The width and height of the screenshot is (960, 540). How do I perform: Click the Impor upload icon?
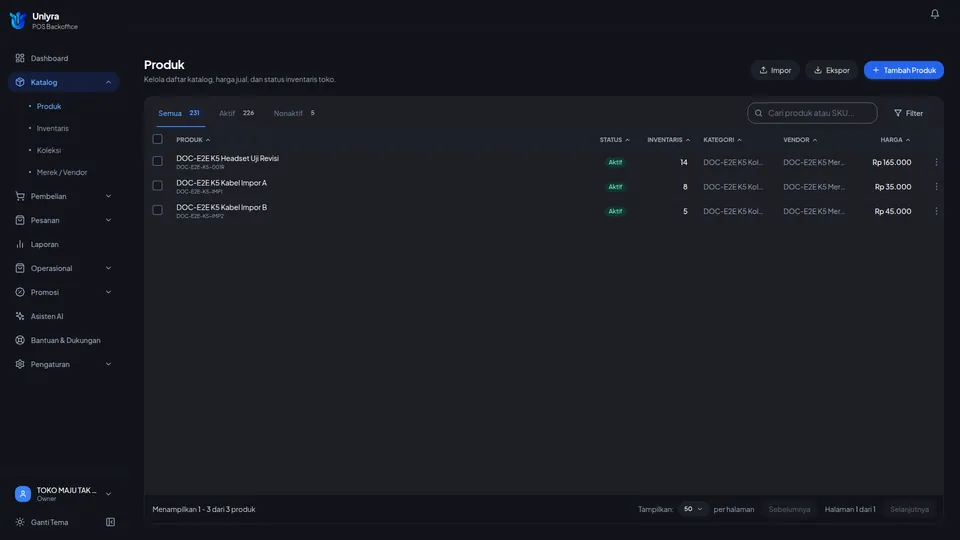[763, 70]
